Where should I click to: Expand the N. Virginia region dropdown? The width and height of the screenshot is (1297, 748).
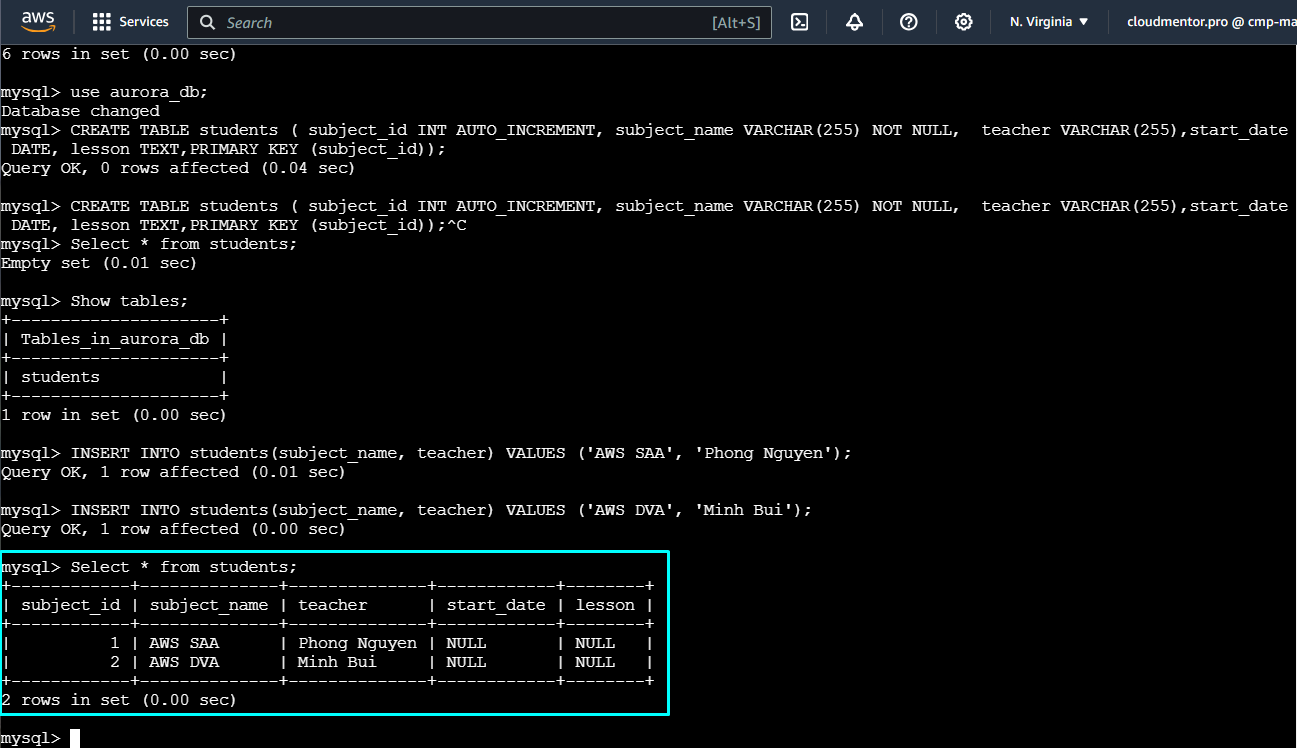click(1049, 22)
